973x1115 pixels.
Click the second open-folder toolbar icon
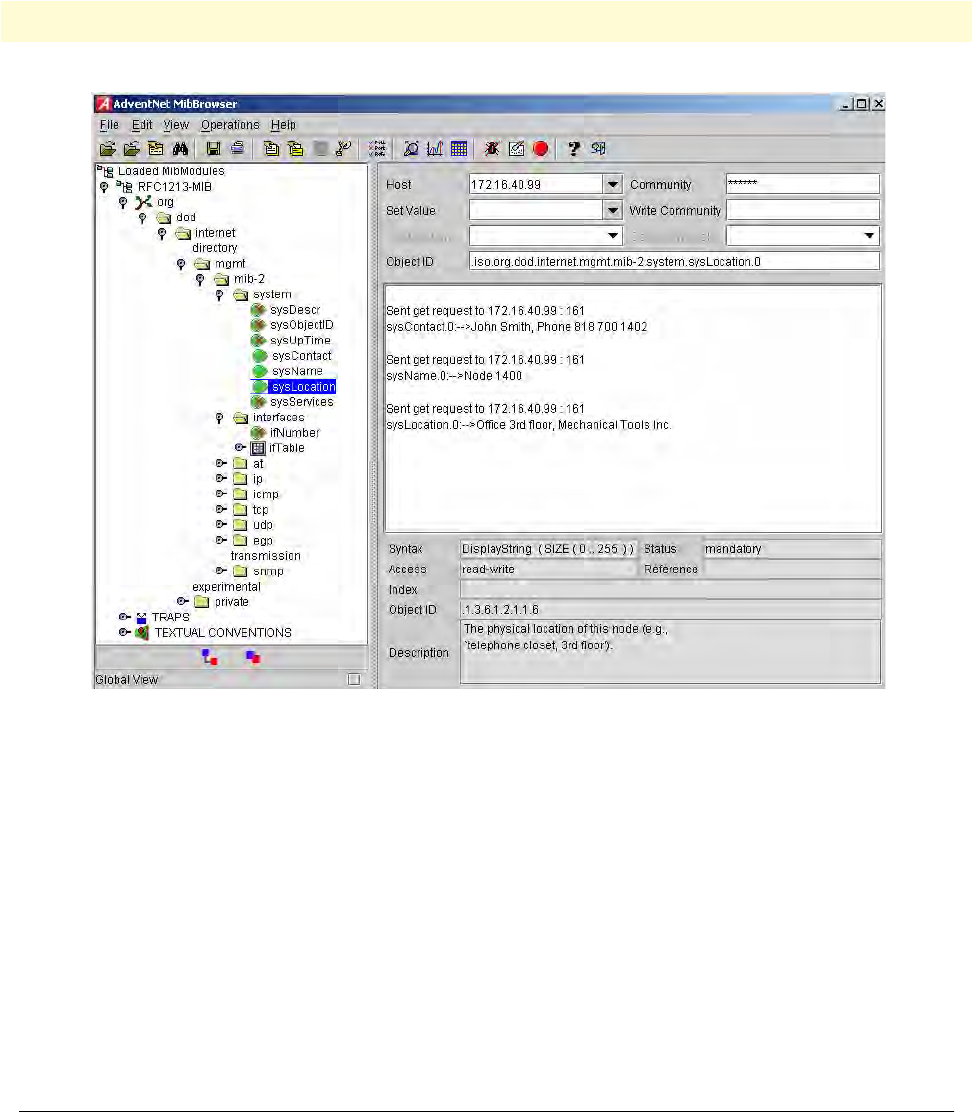(132, 149)
